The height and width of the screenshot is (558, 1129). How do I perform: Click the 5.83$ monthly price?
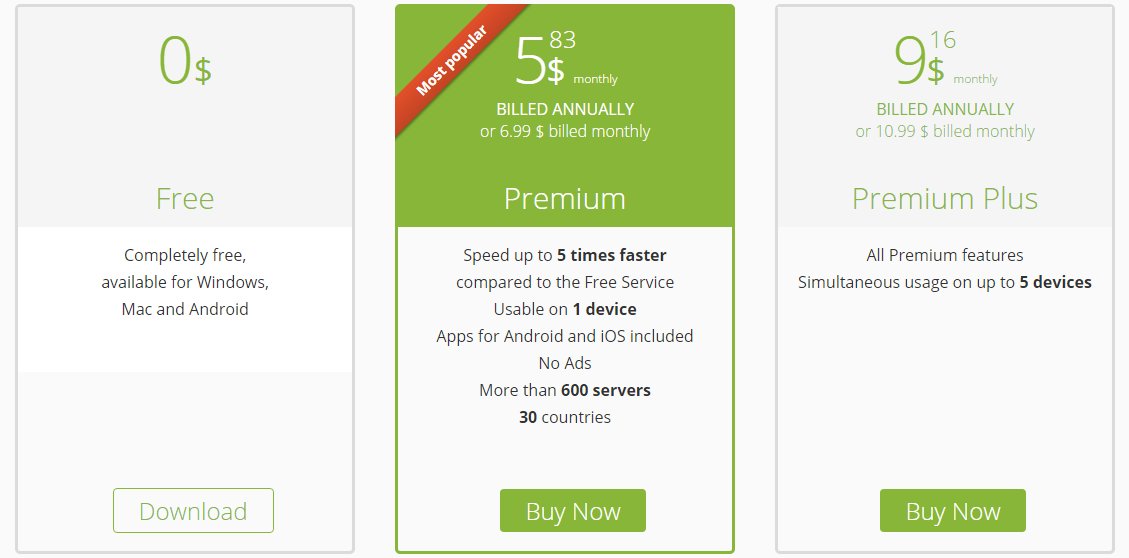coord(566,58)
